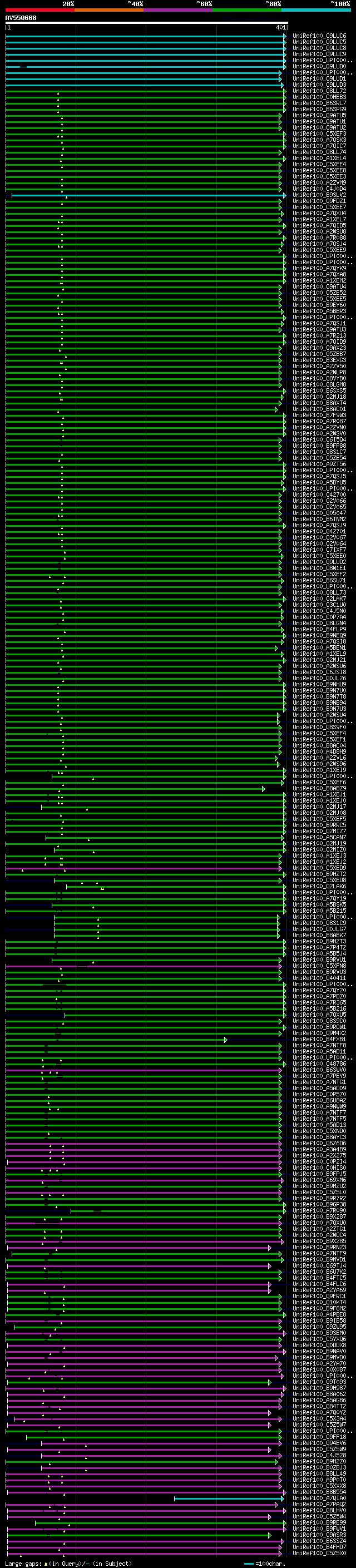
Task: Select the UniRef100_Q8S1C9 label
Action: pos(319,923)
